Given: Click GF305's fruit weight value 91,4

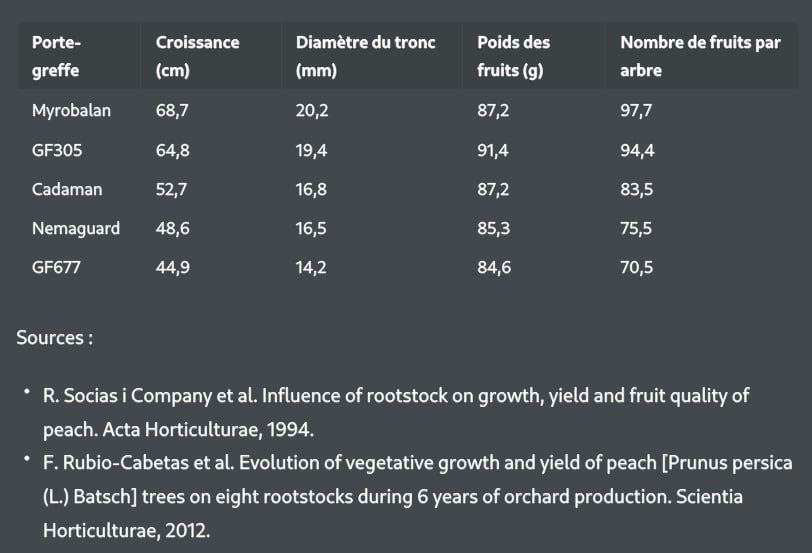Looking at the screenshot, I should point(493,150).
